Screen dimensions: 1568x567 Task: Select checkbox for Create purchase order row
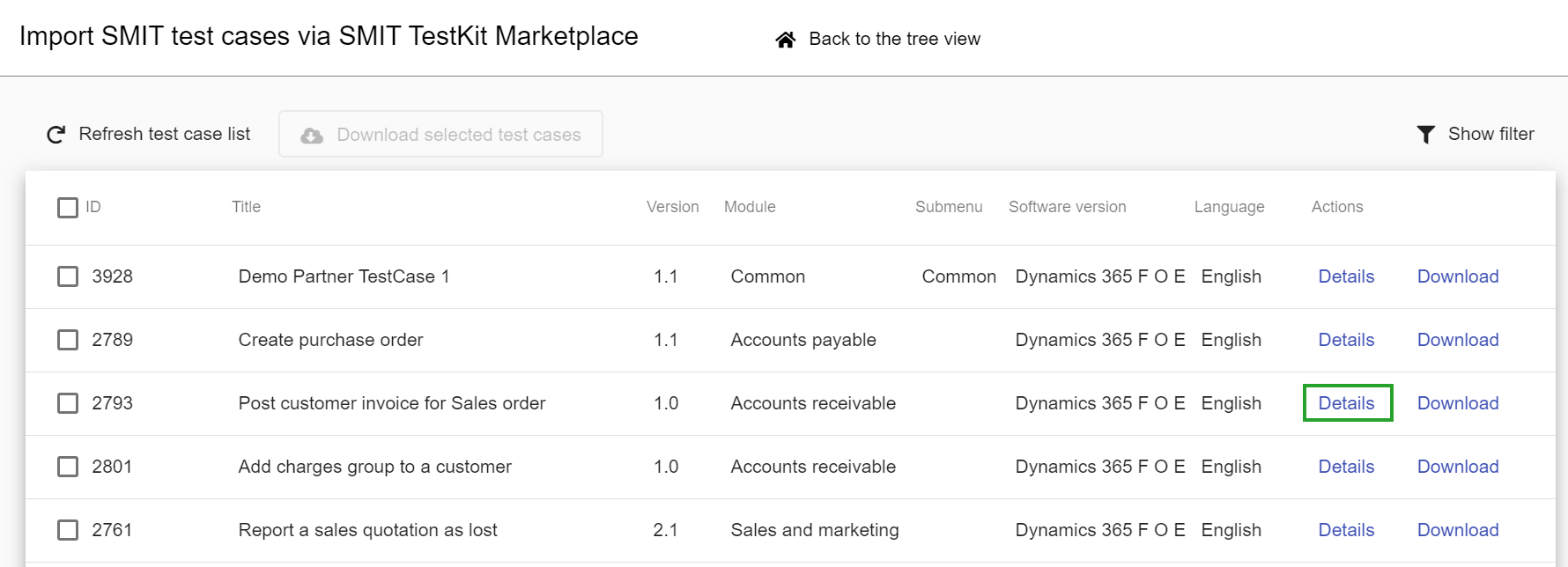[x=68, y=340]
